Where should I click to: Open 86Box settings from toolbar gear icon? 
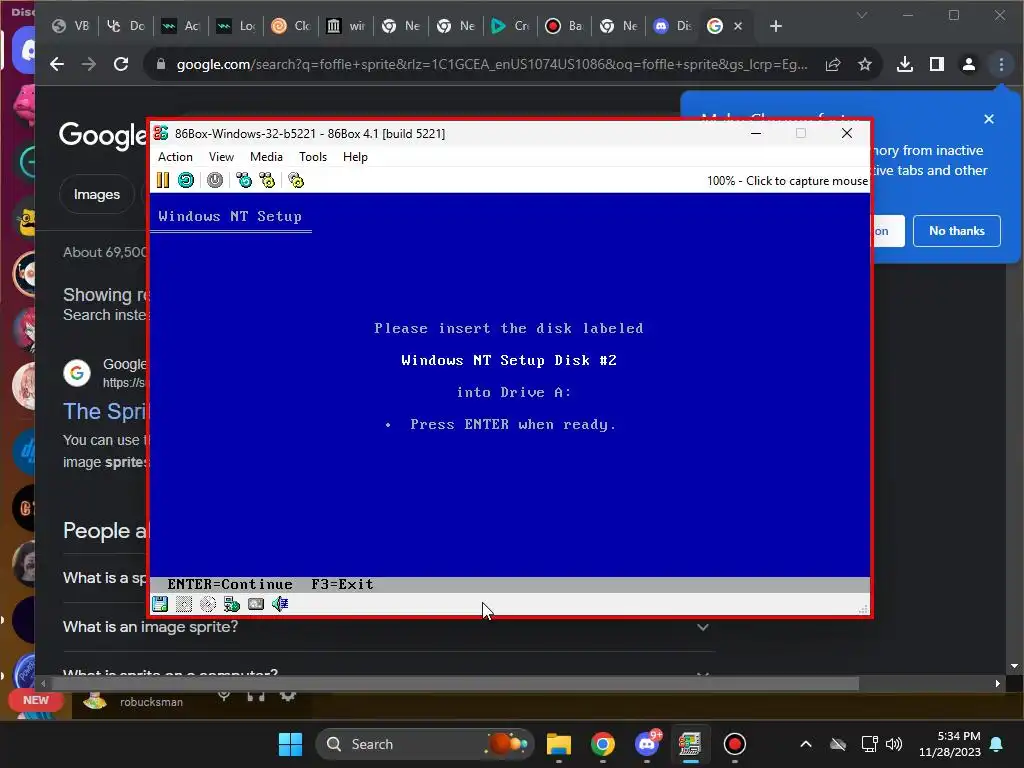(x=296, y=180)
